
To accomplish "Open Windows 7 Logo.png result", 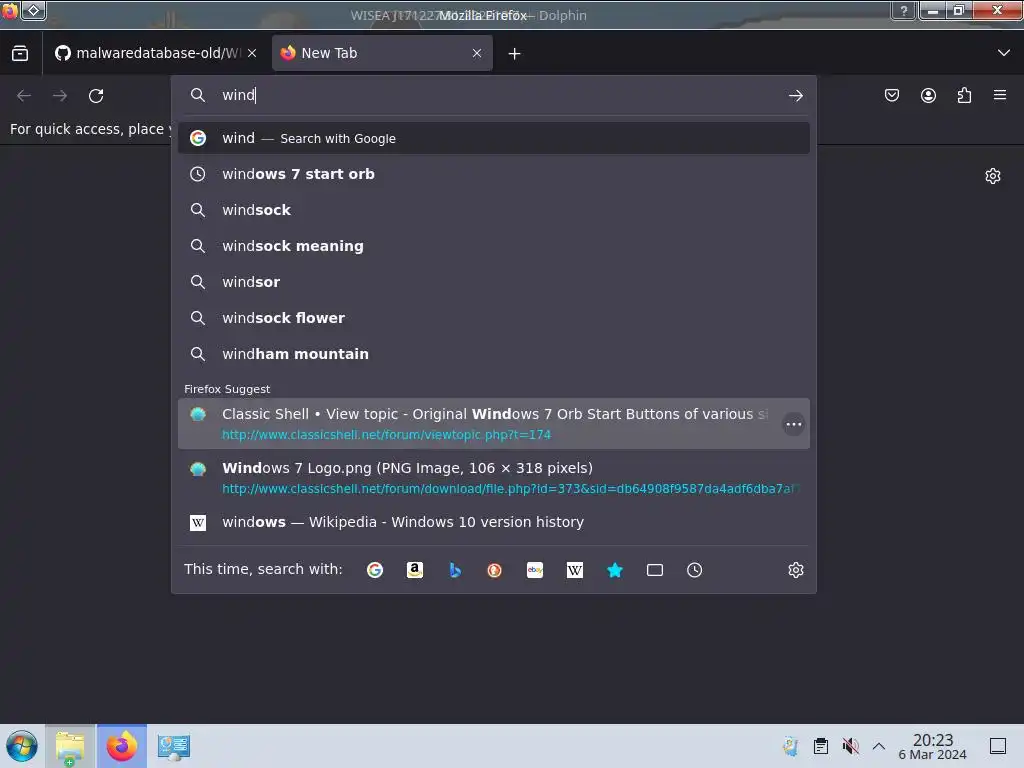I will coord(494,478).
